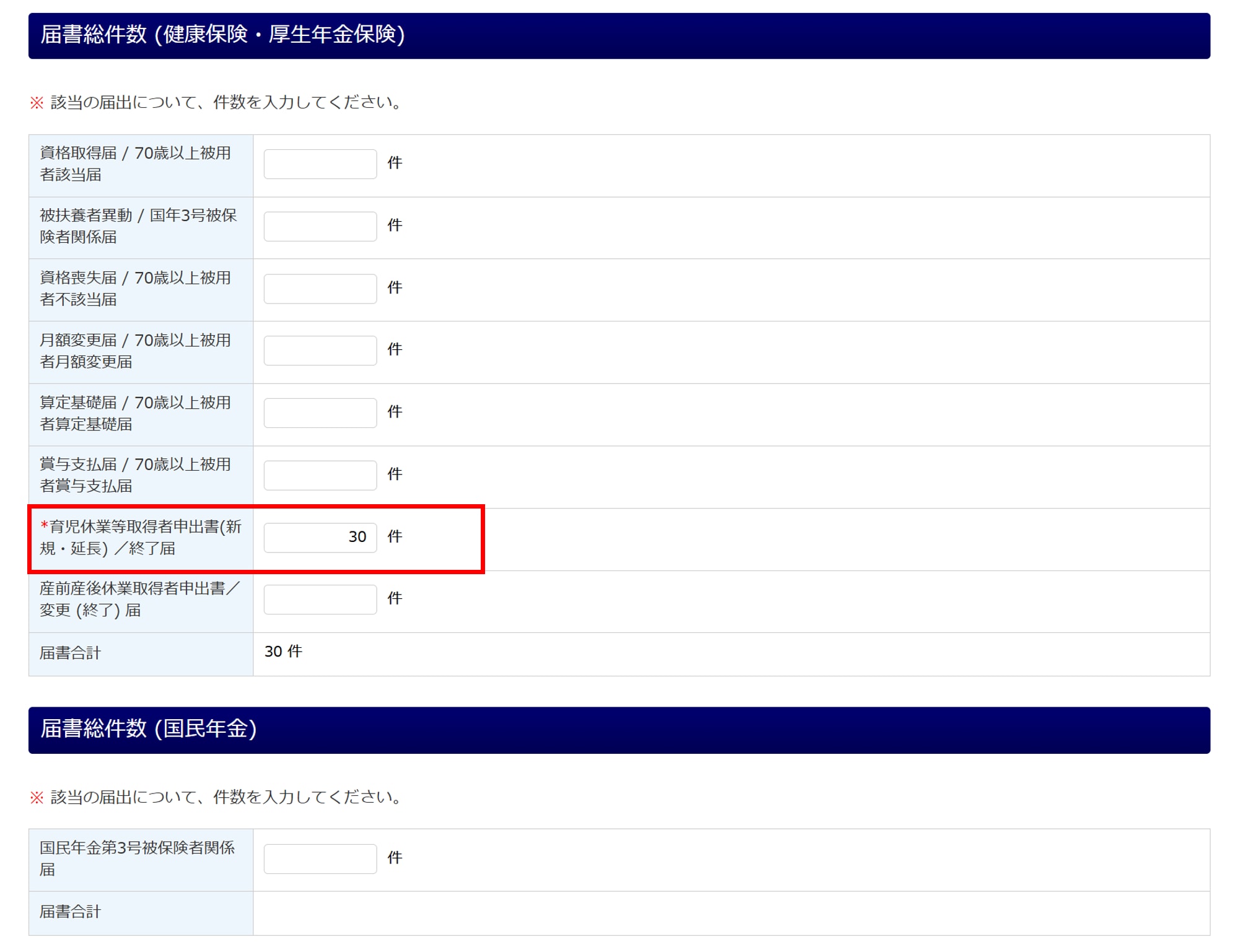Click the 育児休業等取得者申出書 field containing 30
Image resolution: width=1239 pixels, height=952 pixels.
[320, 537]
